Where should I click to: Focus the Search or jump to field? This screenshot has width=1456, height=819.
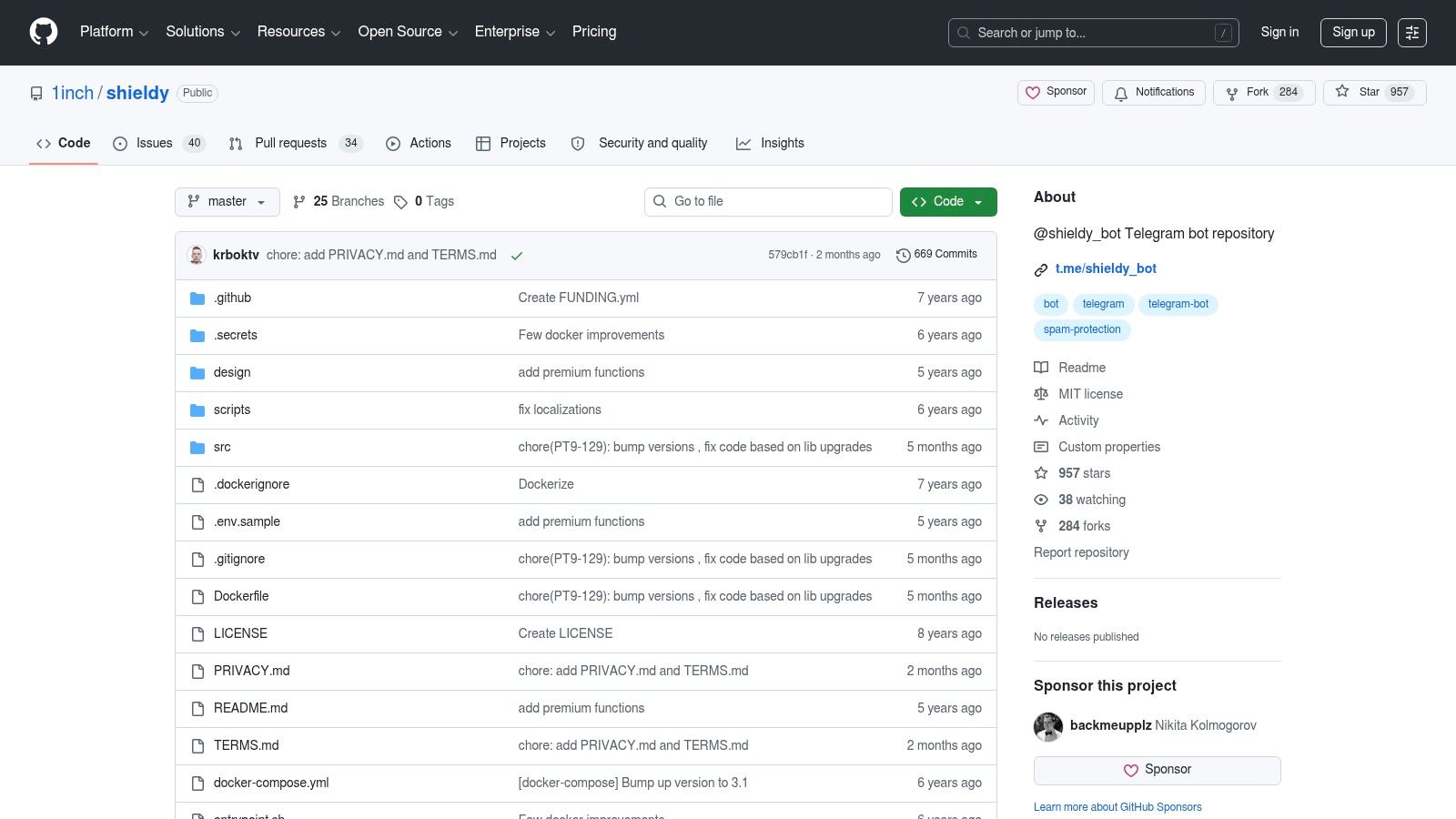(1094, 33)
